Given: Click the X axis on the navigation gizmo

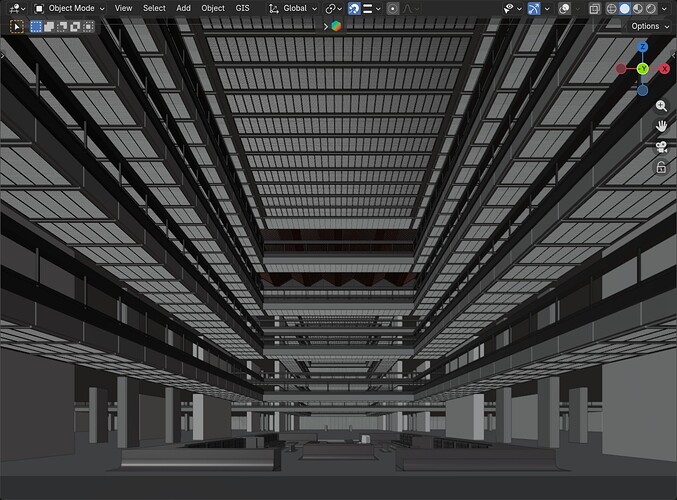Looking at the screenshot, I should coord(664,69).
